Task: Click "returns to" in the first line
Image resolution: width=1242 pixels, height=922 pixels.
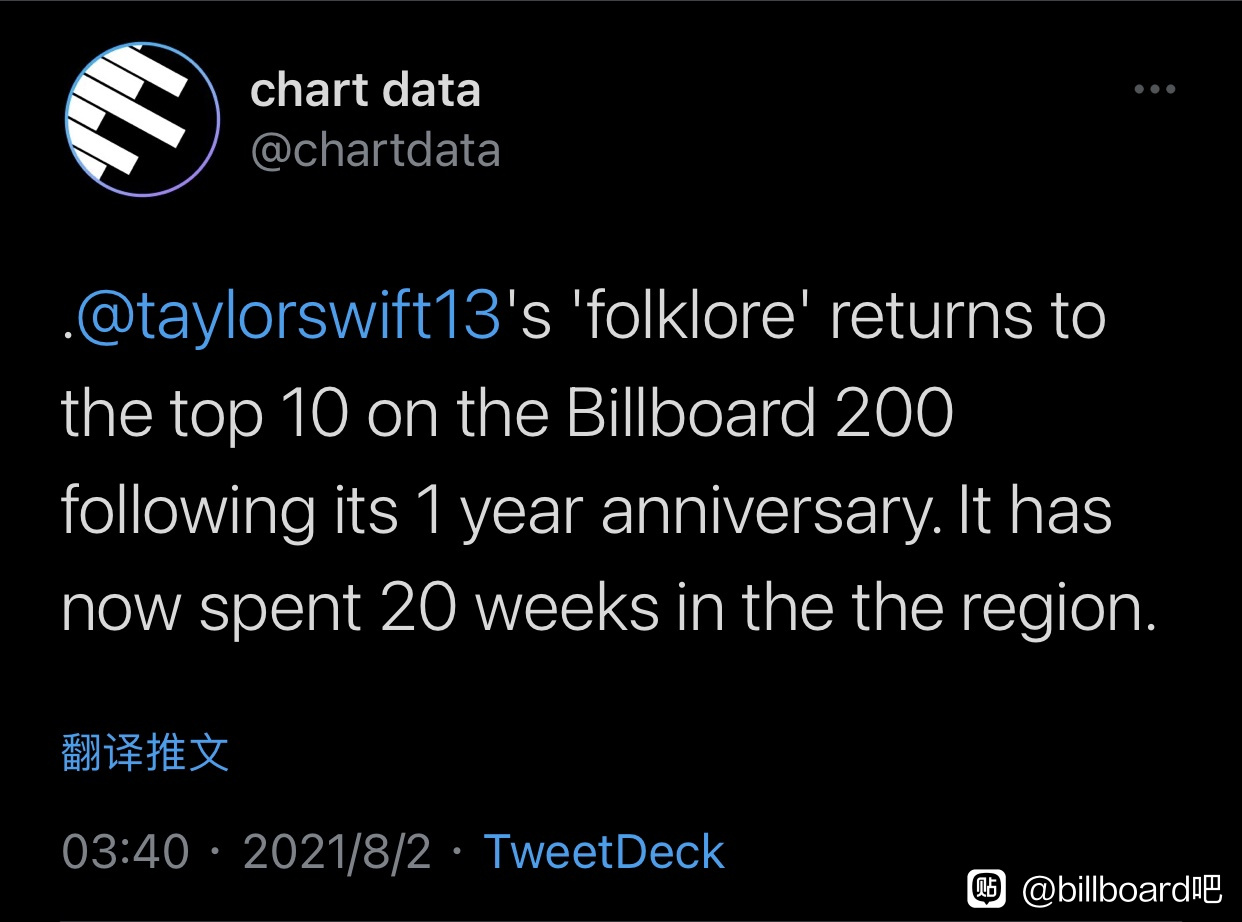Action: 968,316
